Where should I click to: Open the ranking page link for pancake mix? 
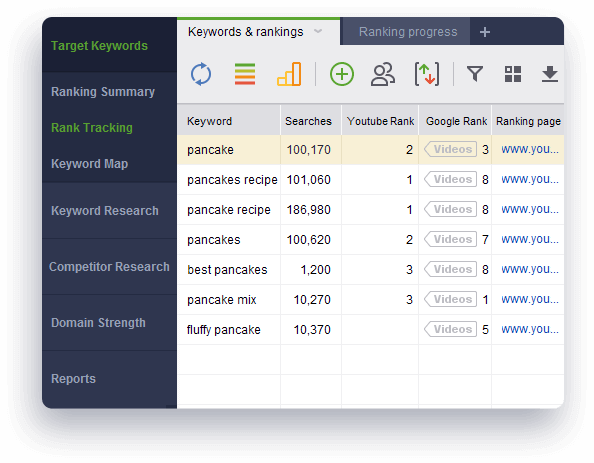click(530, 299)
